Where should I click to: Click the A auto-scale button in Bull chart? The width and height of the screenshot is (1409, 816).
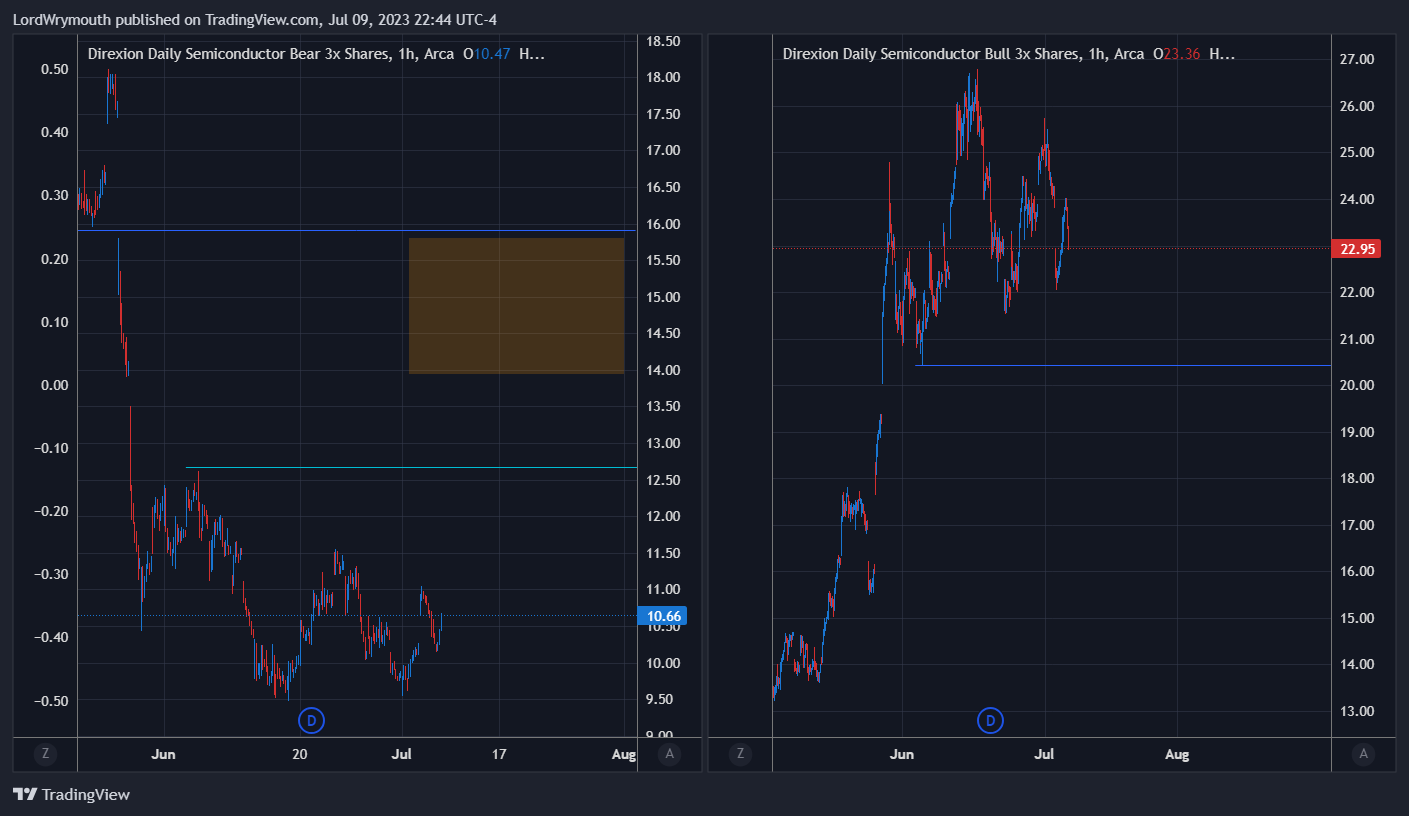click(x=1363, y=754)
